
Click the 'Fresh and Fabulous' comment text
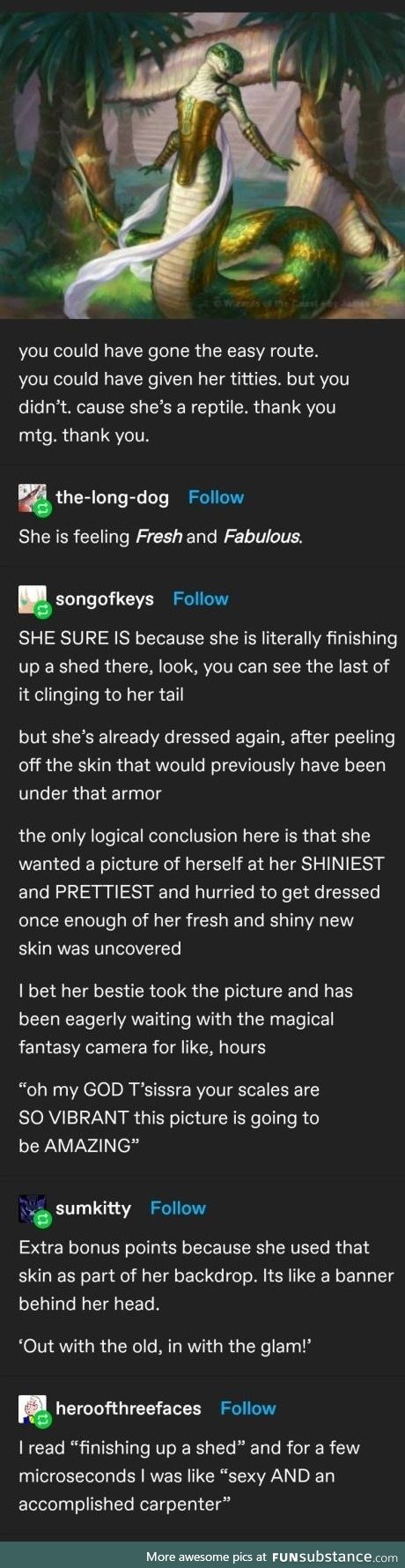click(x=160, y=536)
